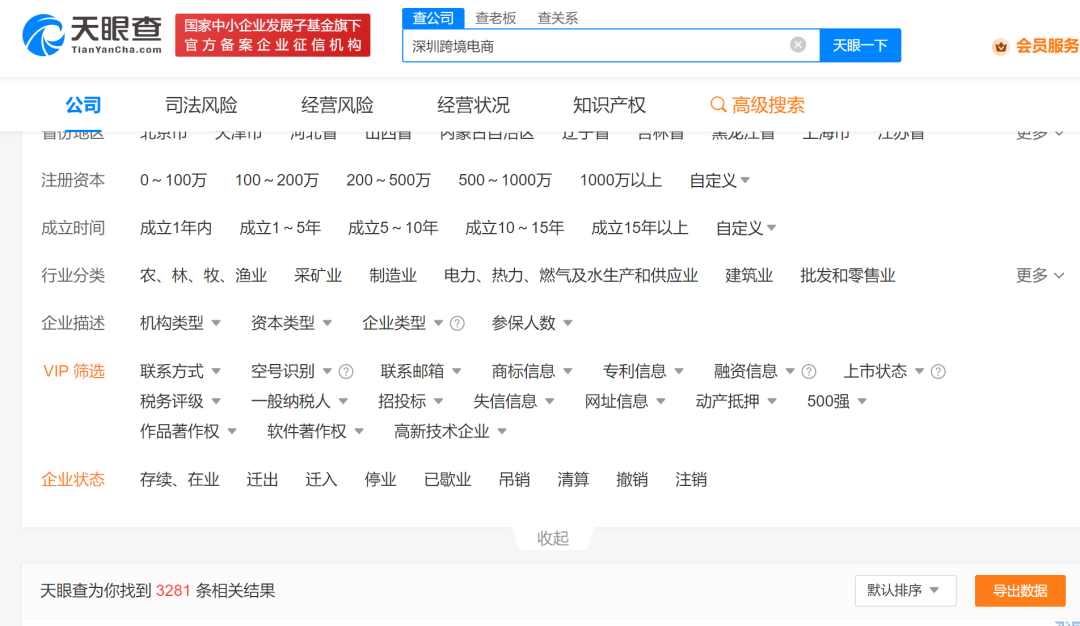This screenshot has width=1080, height=626.
Task: Click the ? icon next to 融资信息
Action: click(808, 371)
